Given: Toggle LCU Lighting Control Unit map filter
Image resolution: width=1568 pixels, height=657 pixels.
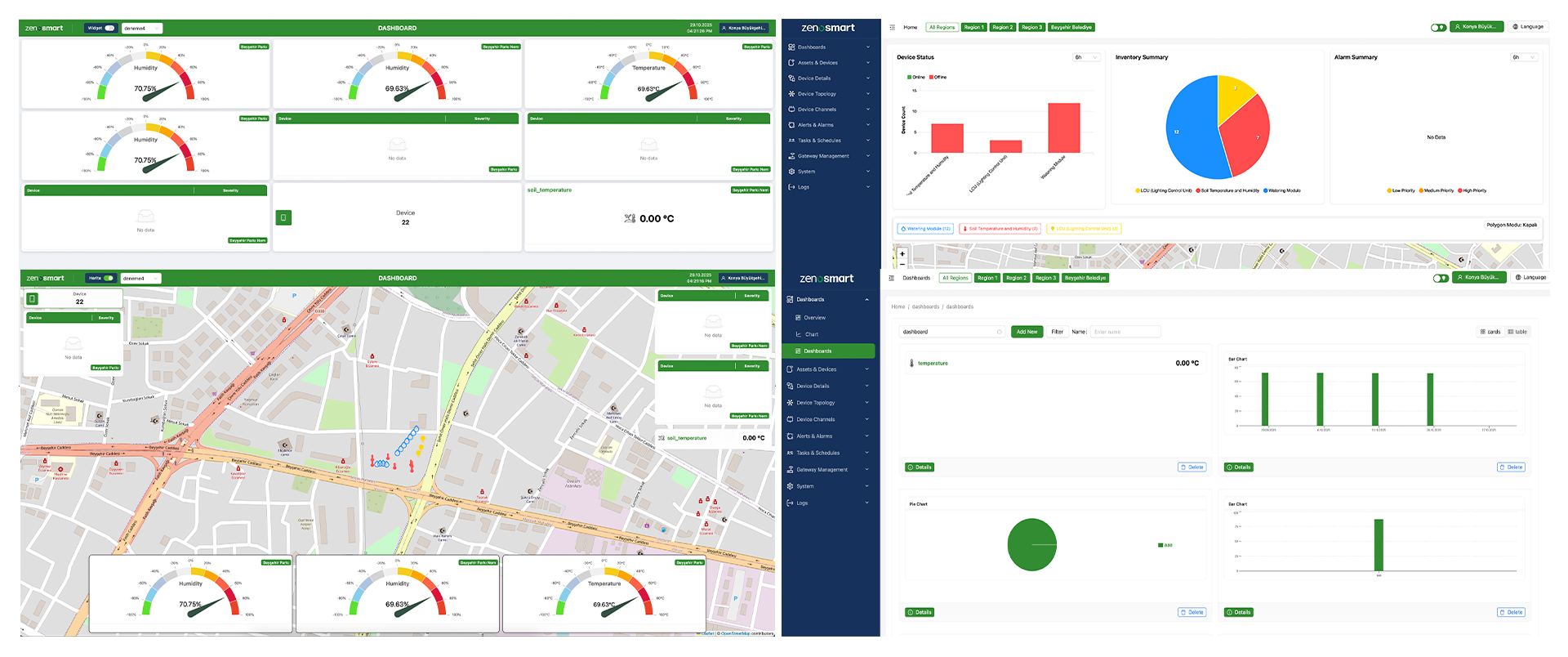Looking at the screenshot, I should click(x=1084, y=229).
